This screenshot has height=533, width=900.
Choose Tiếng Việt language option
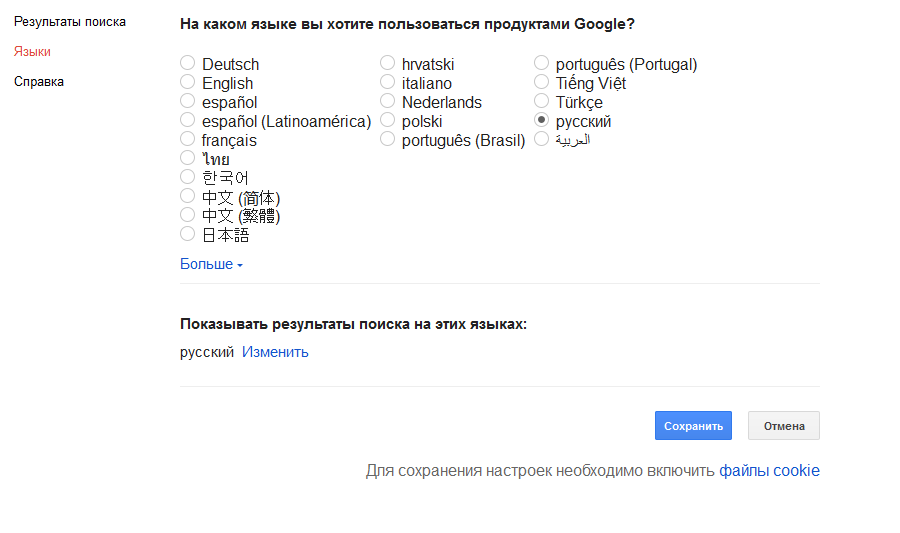pos(541,83)
